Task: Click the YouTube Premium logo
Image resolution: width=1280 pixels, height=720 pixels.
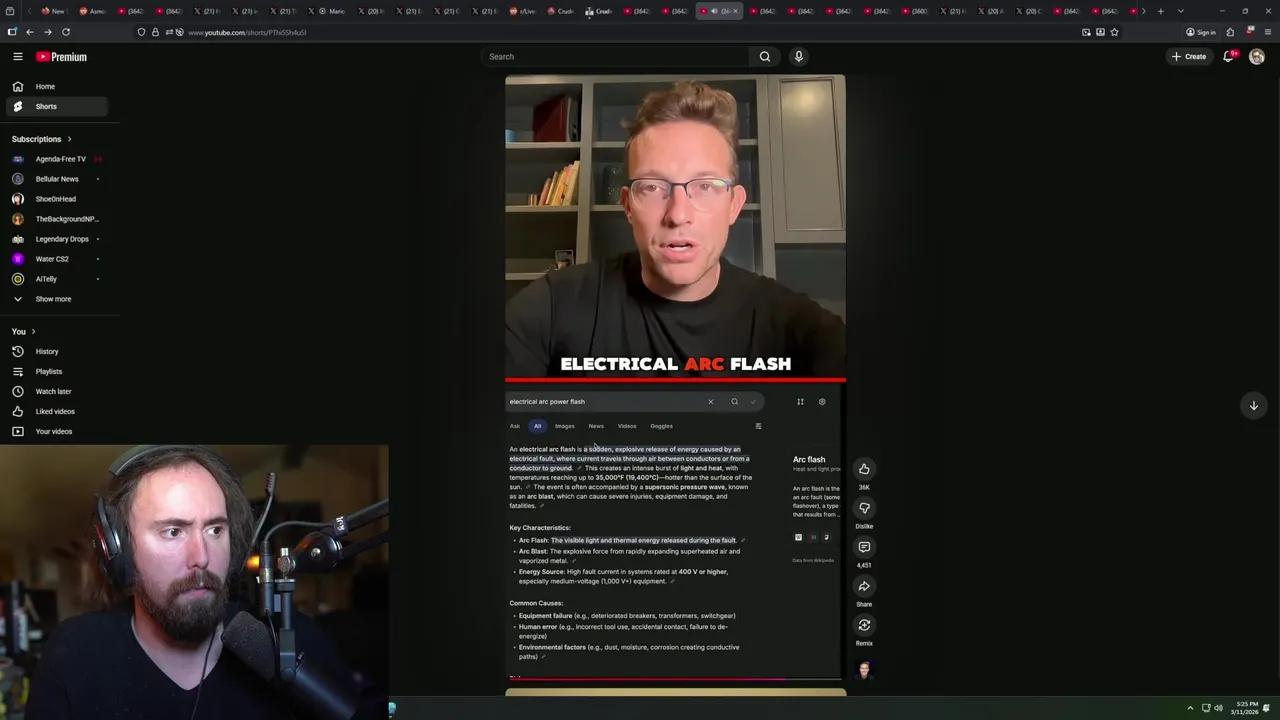Action: point(62,57)
